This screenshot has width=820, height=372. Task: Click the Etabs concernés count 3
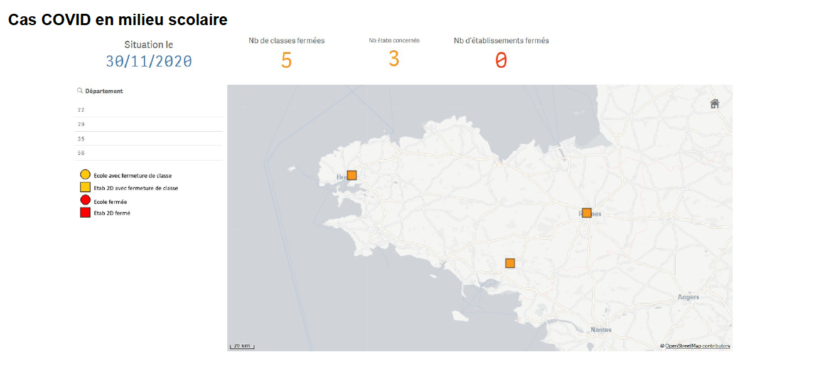pyautogui.click(x=394, y=59)
